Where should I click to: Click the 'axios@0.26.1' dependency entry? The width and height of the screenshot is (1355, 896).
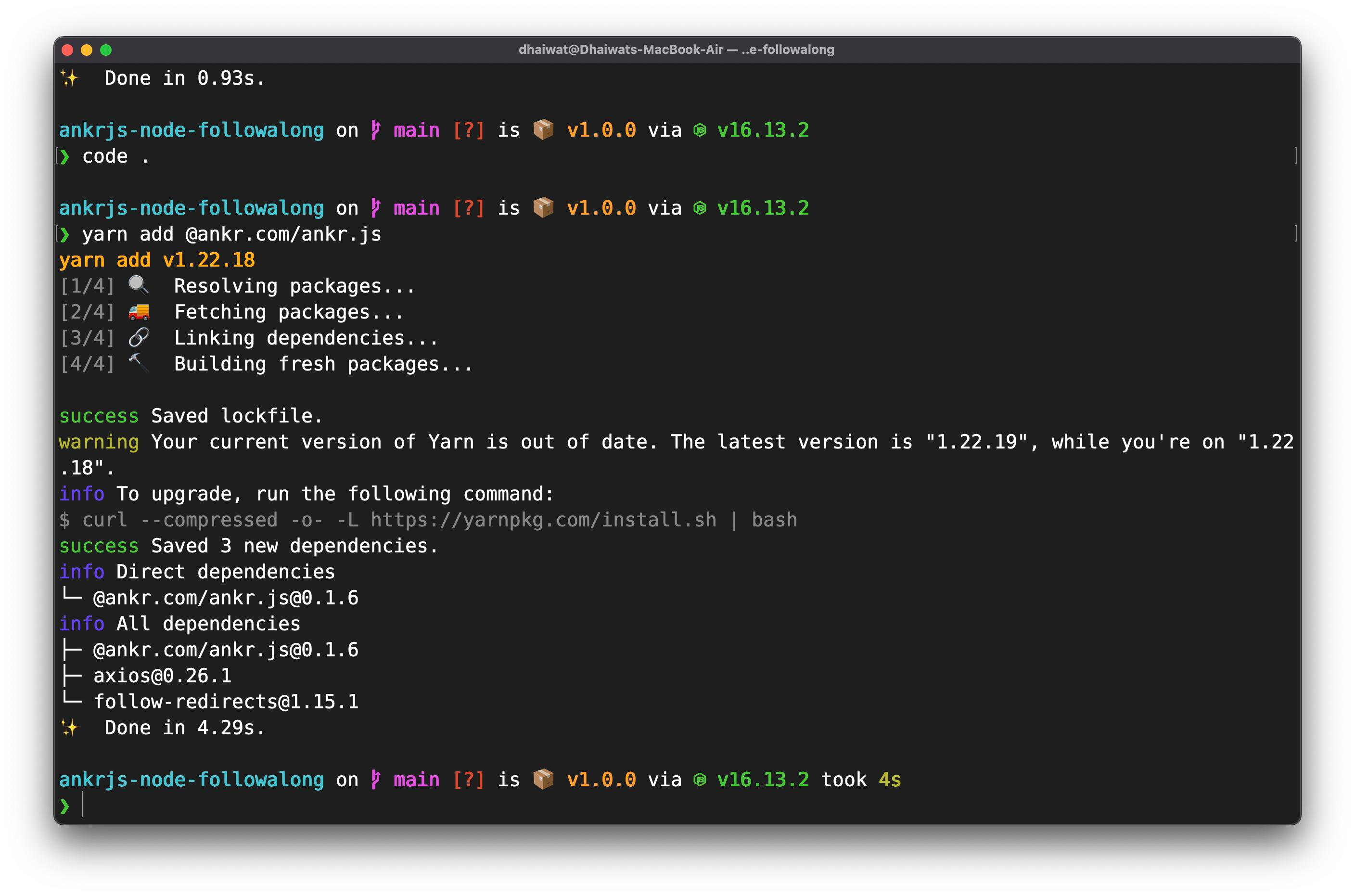click(163, 676)
